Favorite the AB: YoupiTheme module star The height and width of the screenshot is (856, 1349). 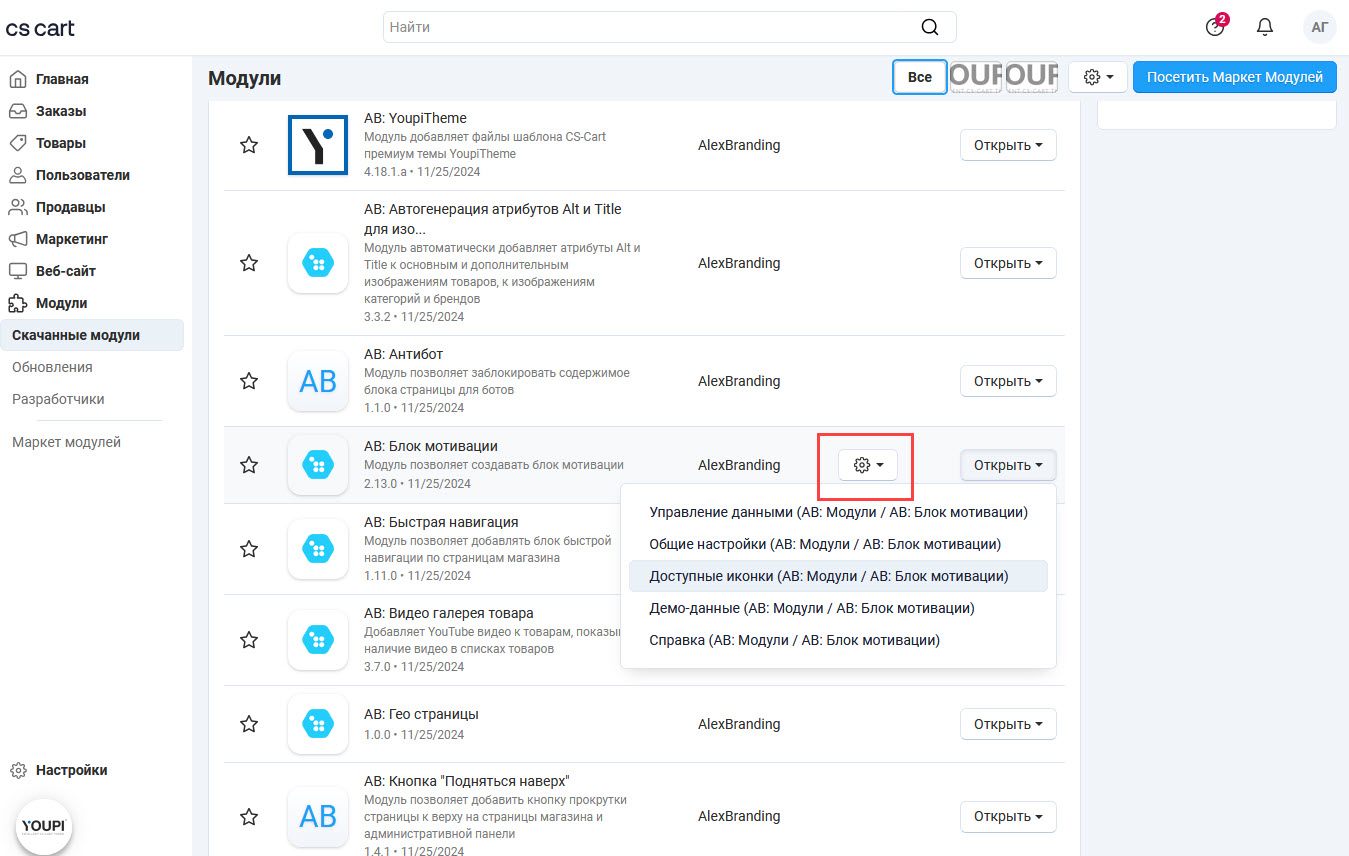pyautogui.click(x=249, y=145)
